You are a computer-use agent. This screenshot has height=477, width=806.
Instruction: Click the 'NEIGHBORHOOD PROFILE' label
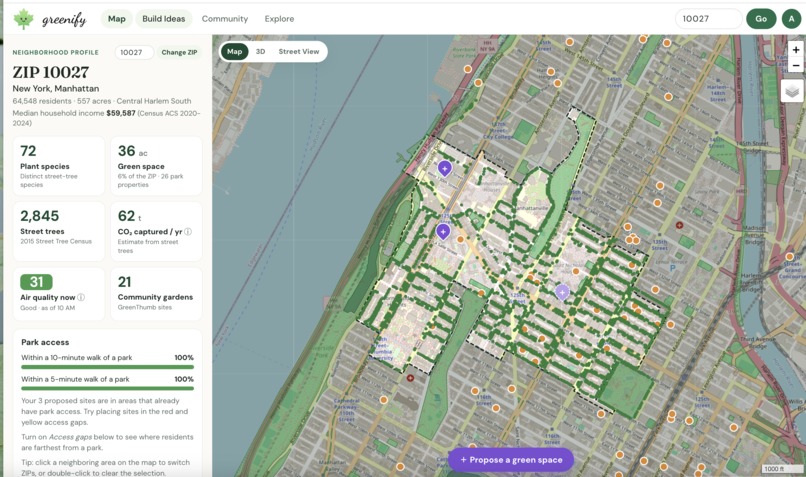click(56, 52)
